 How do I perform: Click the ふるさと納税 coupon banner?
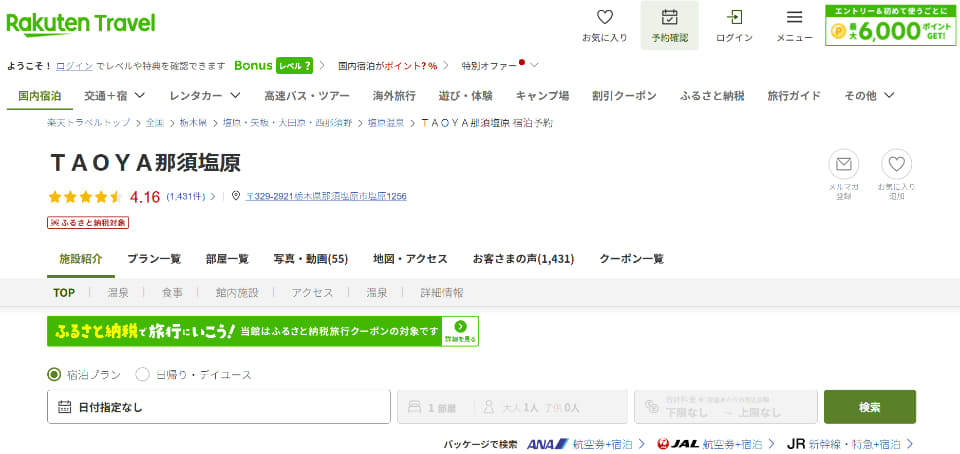pyautogui.click(x=262, y=331)
